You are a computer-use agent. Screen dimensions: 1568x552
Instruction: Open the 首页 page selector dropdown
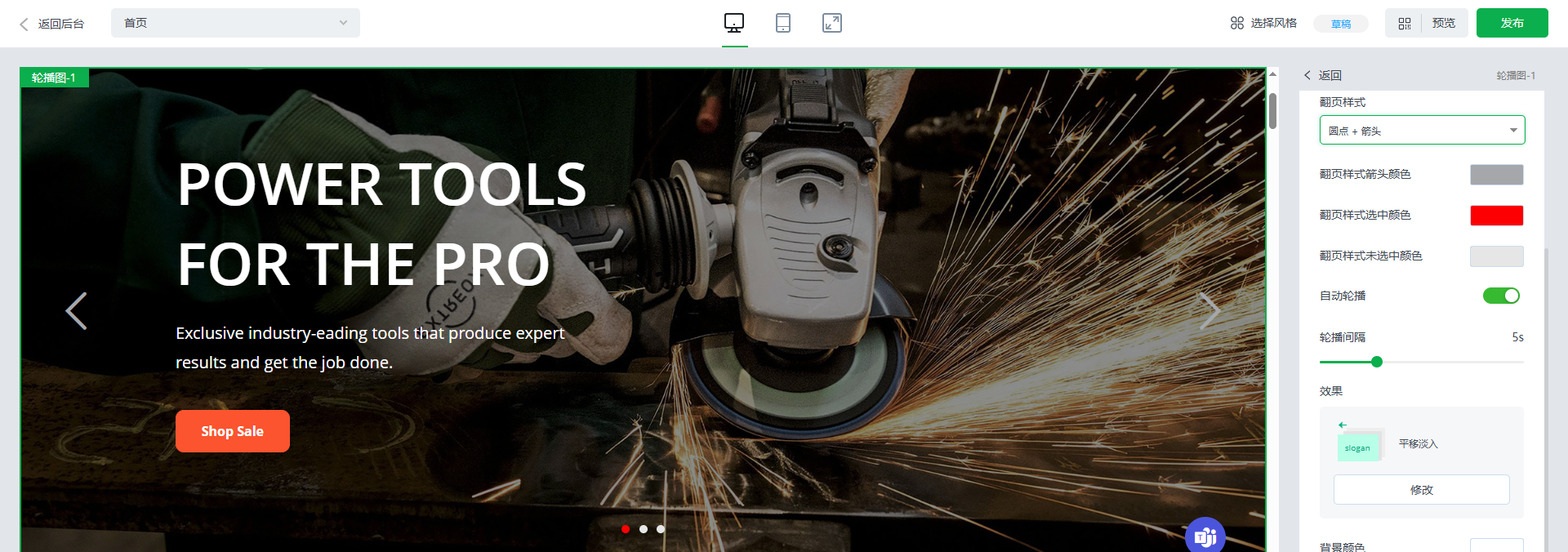click(235, 23)
